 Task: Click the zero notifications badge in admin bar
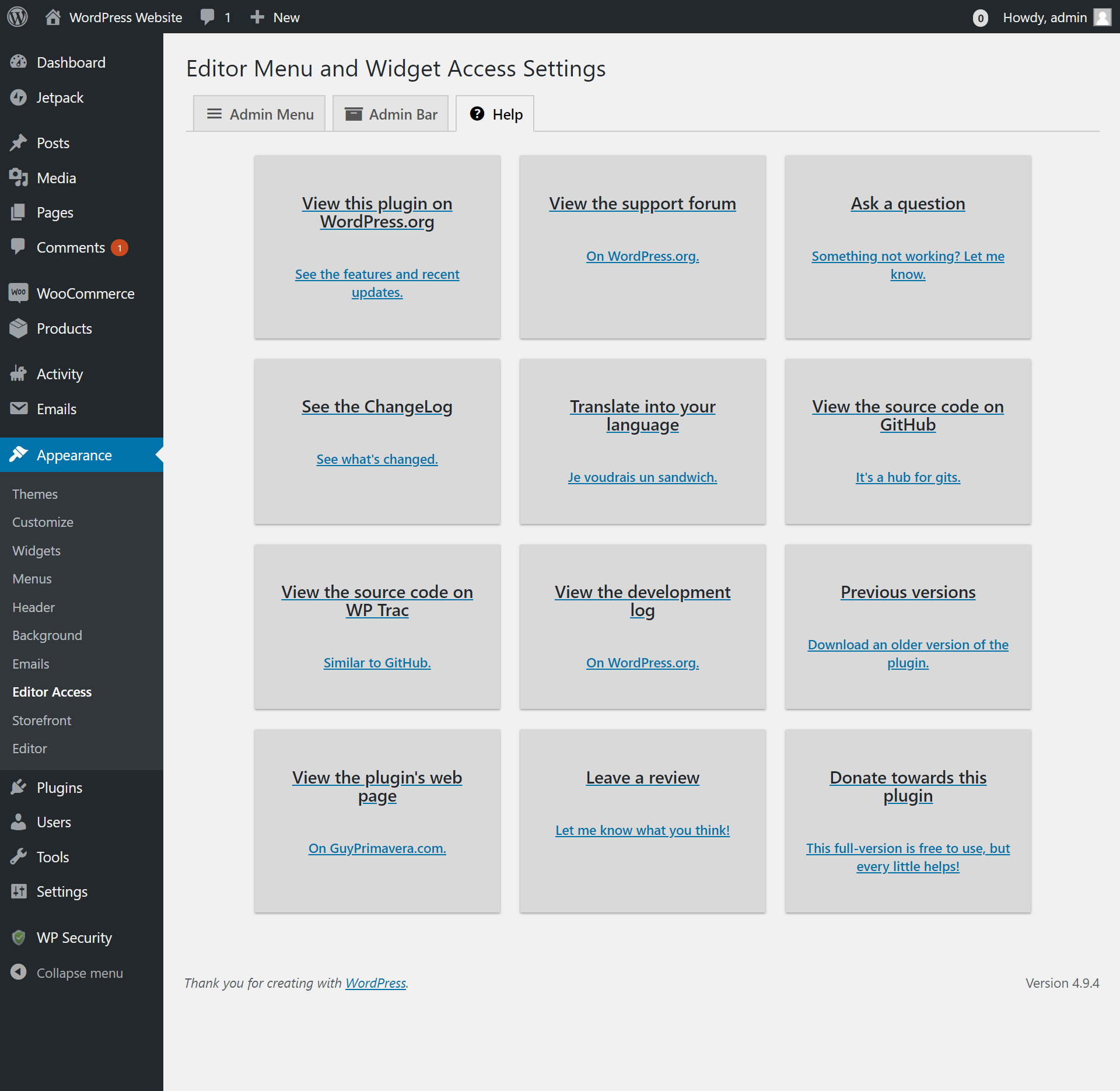pos(980,18)
